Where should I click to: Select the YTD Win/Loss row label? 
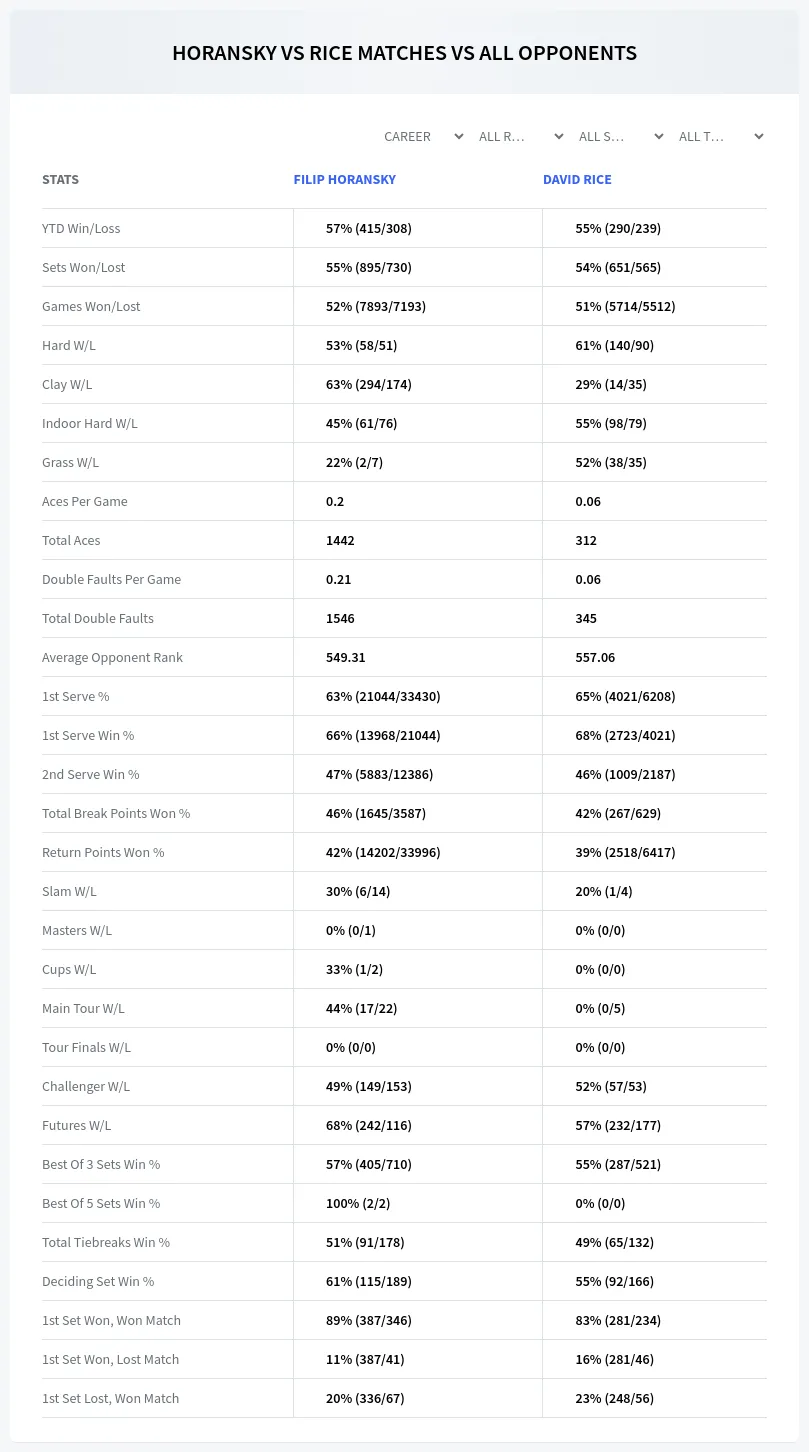coord(81,228)
